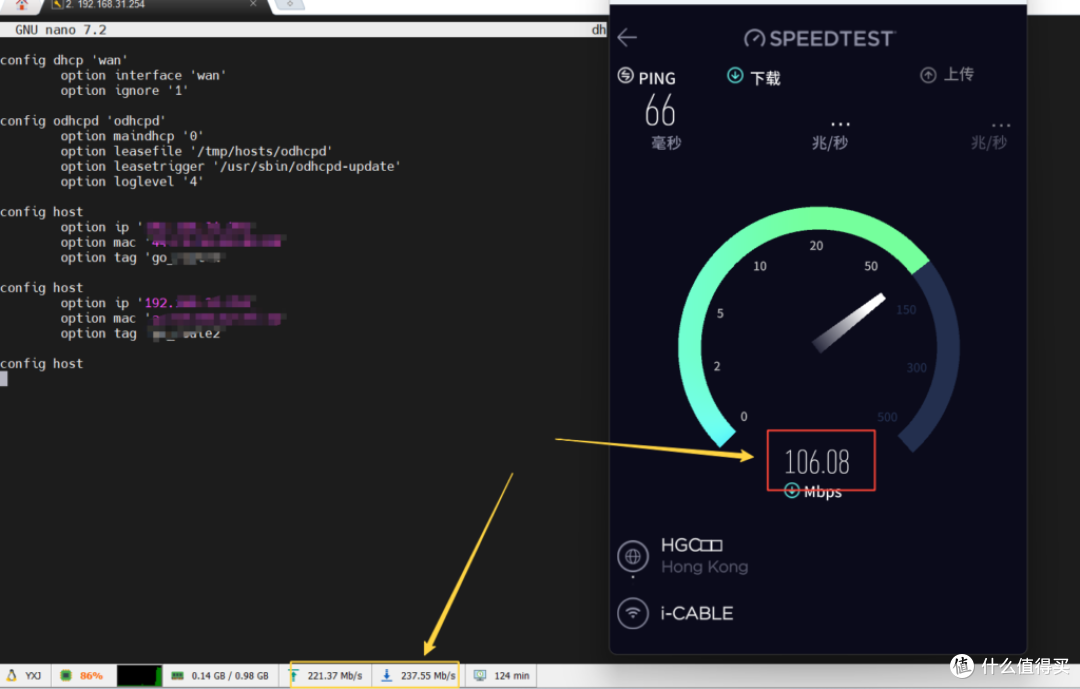Click the option tag 'go_ line
The height and width of the screenshot is (689, 1080).
pyautogui.click(x=143, y=258)
